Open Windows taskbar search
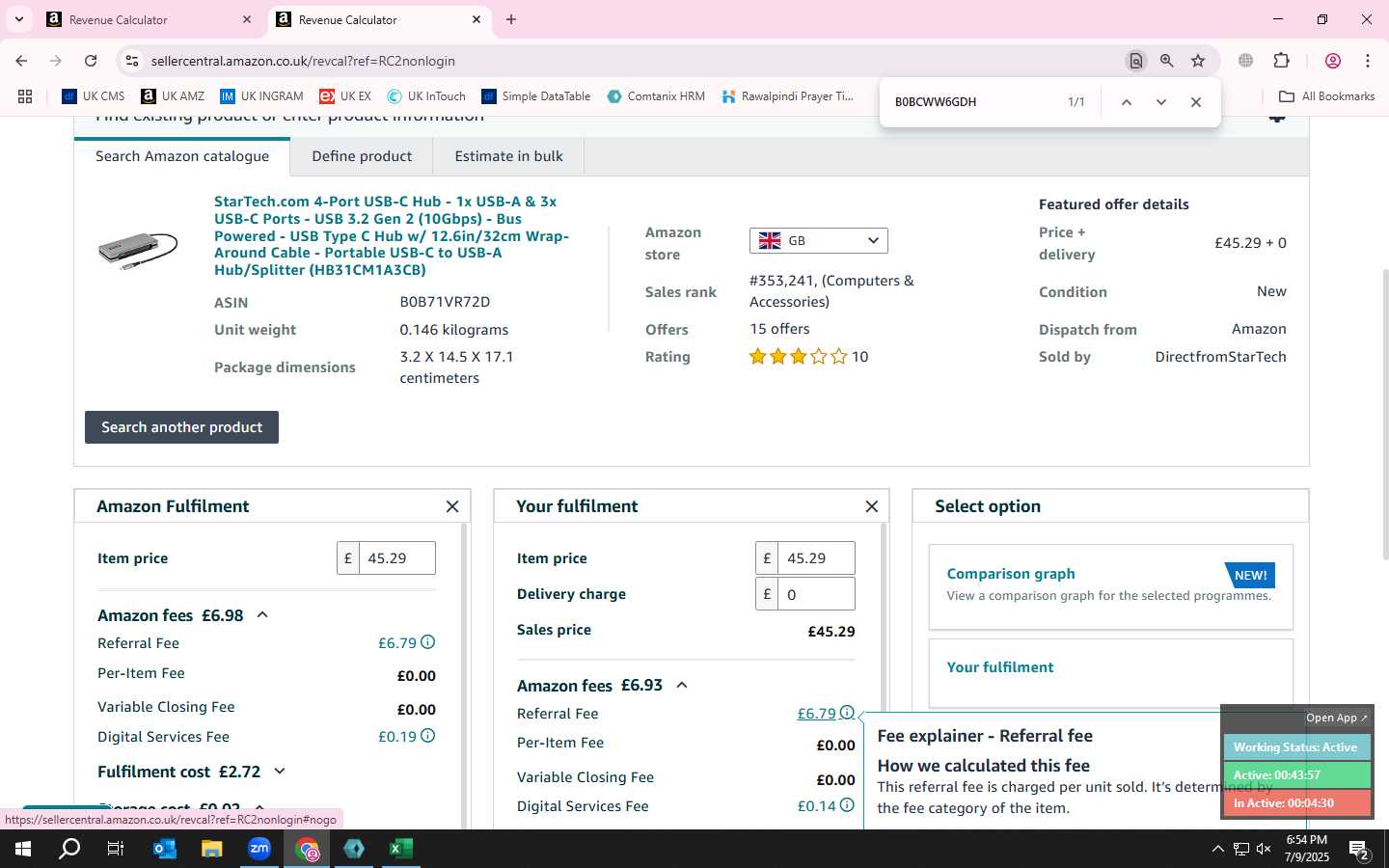The image size is (1389, 868). pyautogui.click(x=69, y=849)
